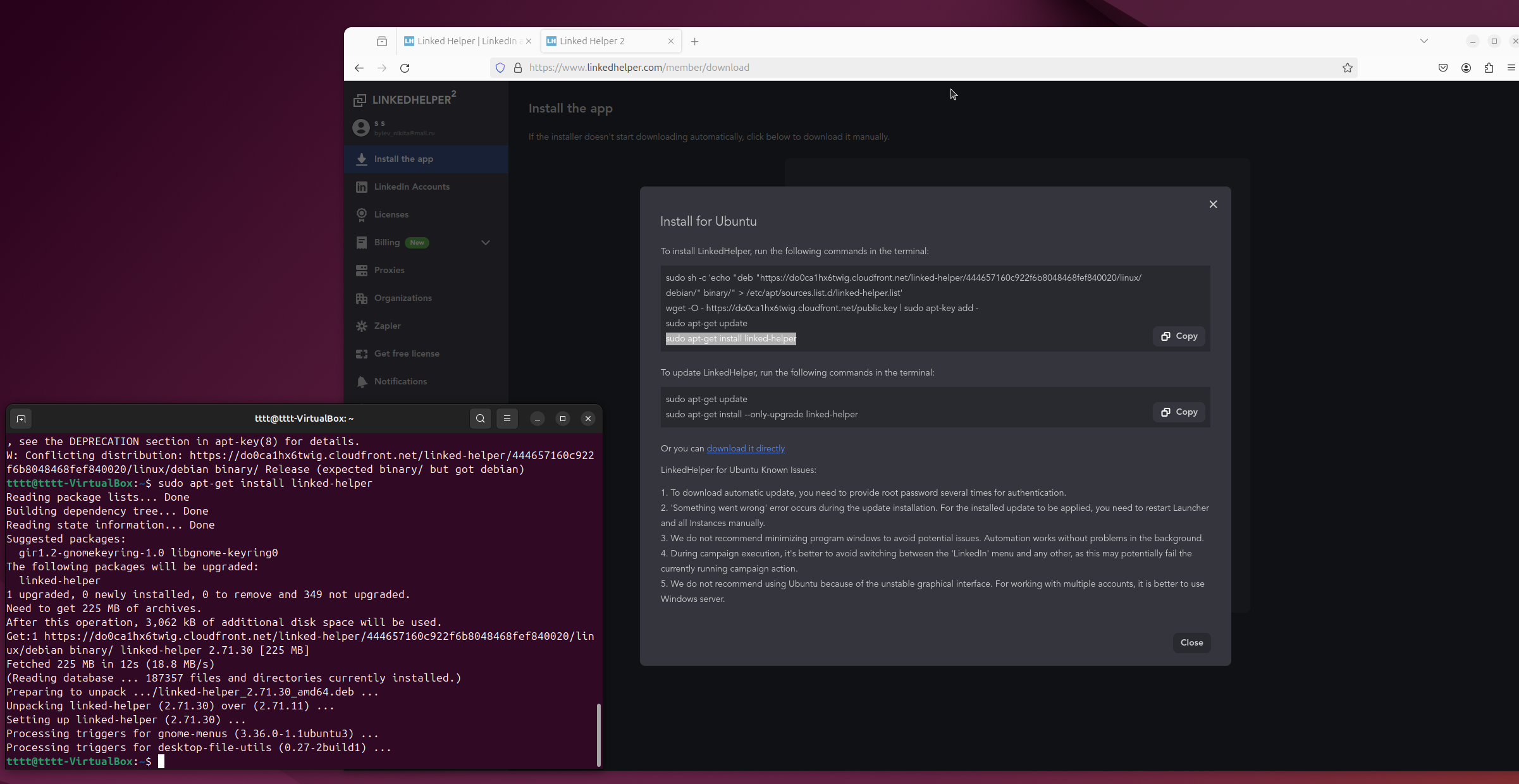This screenshot has height=784, width=1519.
Task: Click the terminal search icon
Action: point(481,419)
